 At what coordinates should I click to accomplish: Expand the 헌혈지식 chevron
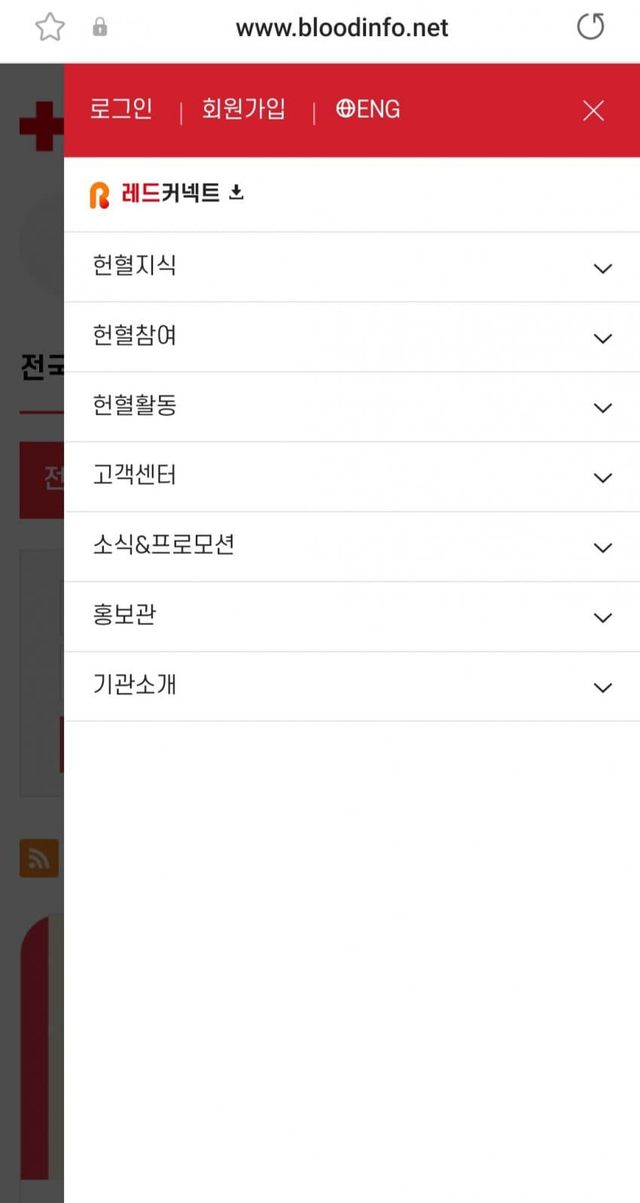tap(602, 268)
